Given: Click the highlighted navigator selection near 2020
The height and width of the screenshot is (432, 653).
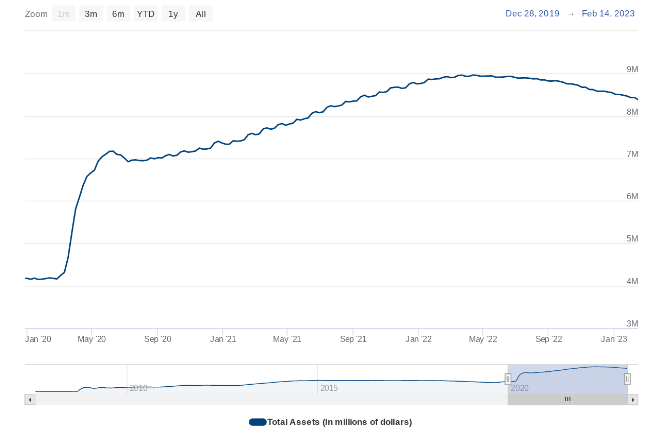Looking at the screenshot, I should pos(567,378).
